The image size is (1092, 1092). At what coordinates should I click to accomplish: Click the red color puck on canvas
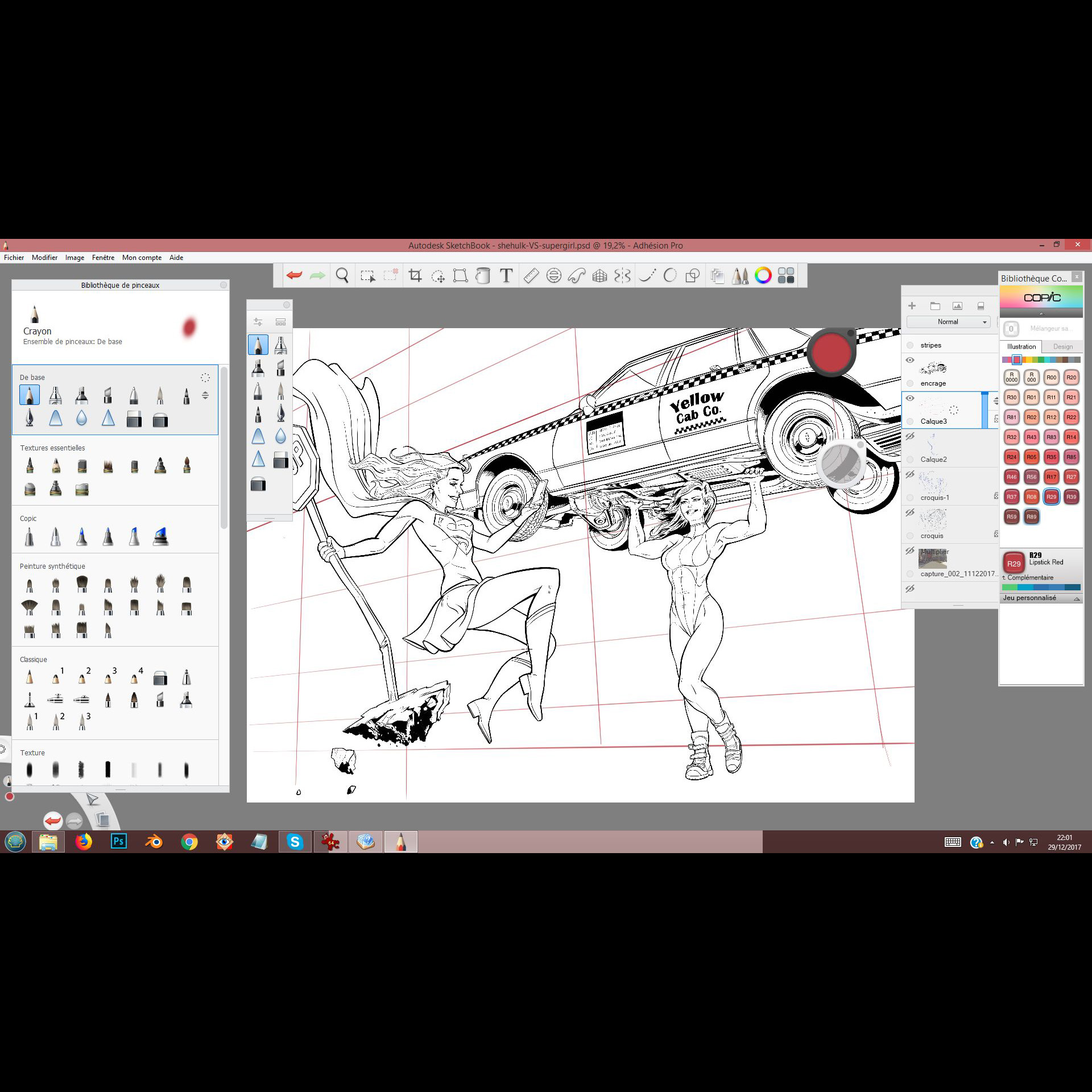coord(831,353)
